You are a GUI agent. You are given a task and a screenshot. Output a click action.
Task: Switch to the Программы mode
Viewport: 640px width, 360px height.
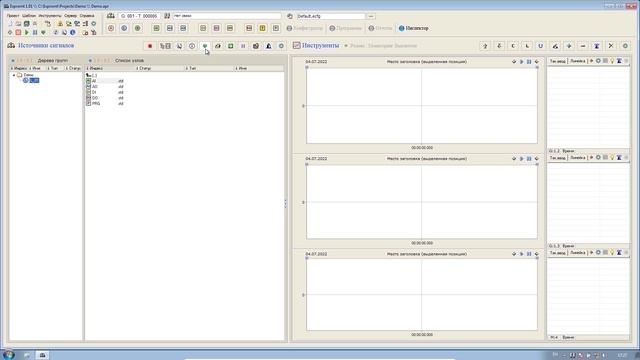click(345, 28)
